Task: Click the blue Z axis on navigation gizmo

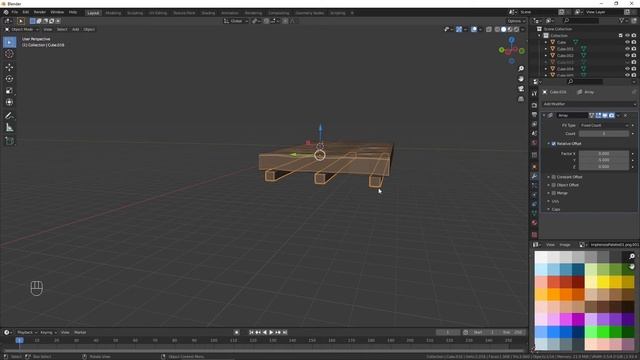Action: (512, 40)
